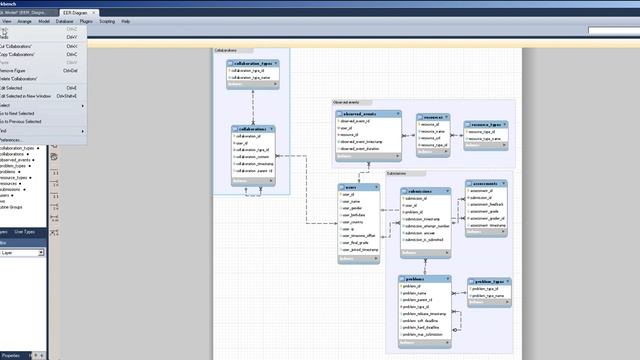
Task: Expand Indexes section of users table
Action: [376, 258]
